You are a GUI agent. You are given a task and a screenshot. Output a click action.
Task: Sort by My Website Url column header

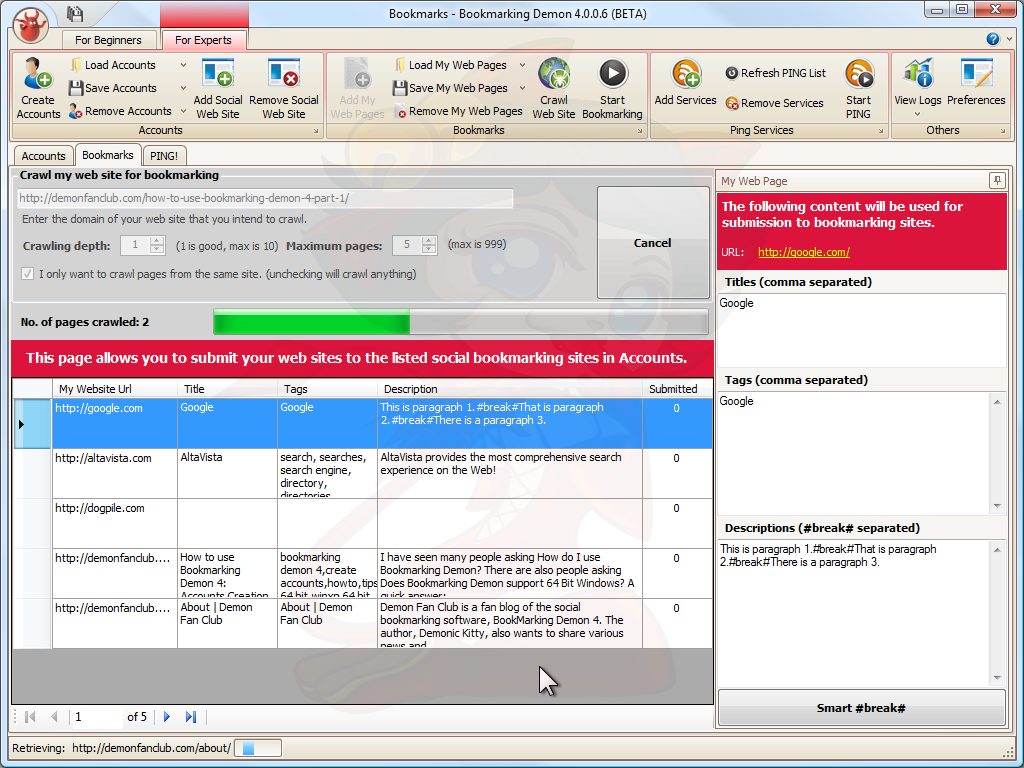tap(115, 389)
